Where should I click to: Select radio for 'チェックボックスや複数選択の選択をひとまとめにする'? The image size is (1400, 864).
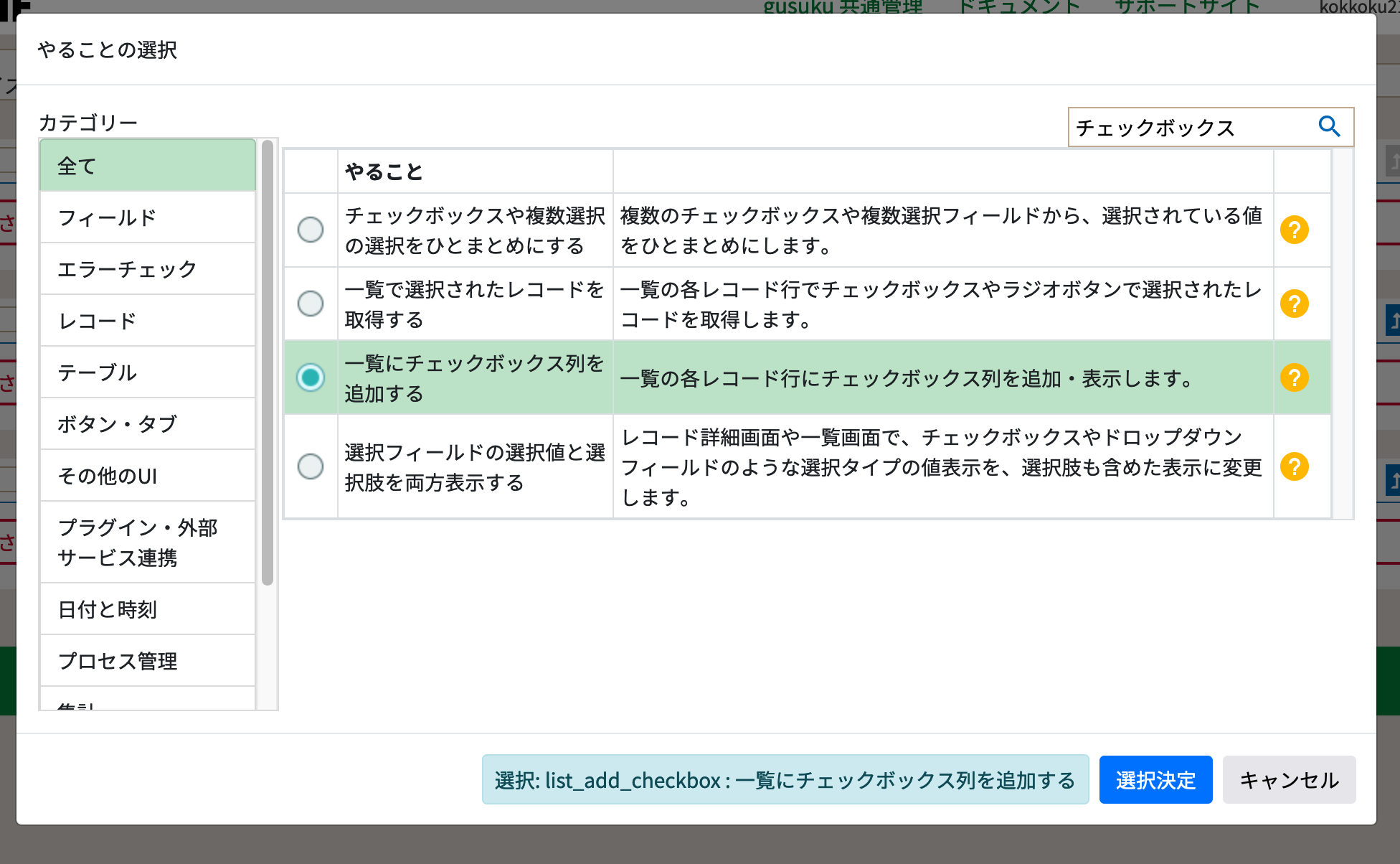click(x=311, y=230)
